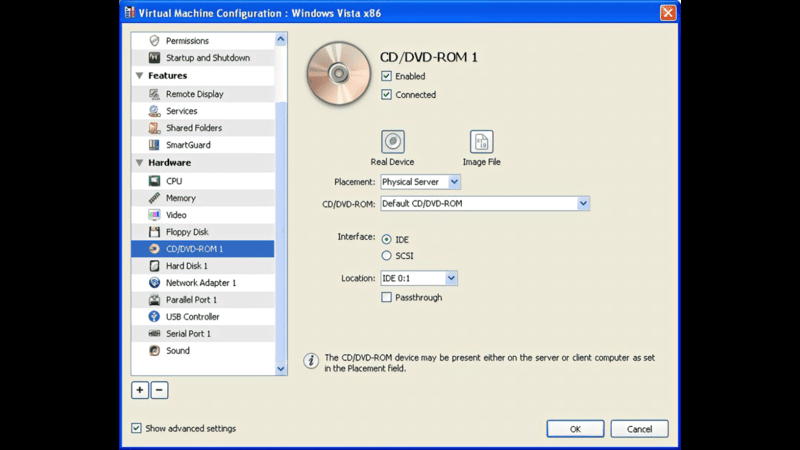Image resolution: width=800 pixels, height=450 pixels.
Task: Click the CD/DVD-ROM 1 disc icon in sidebar
Action: (154, 249)
